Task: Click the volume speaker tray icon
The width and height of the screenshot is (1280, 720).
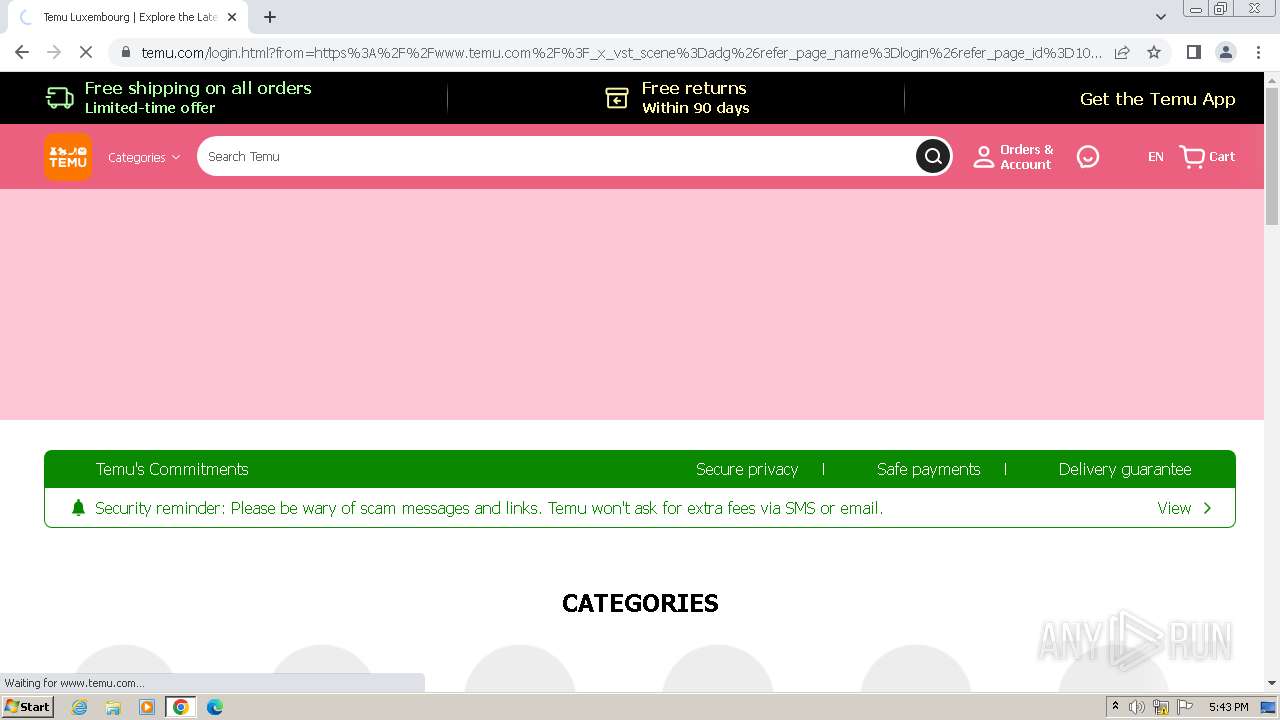Action: 1137,707
